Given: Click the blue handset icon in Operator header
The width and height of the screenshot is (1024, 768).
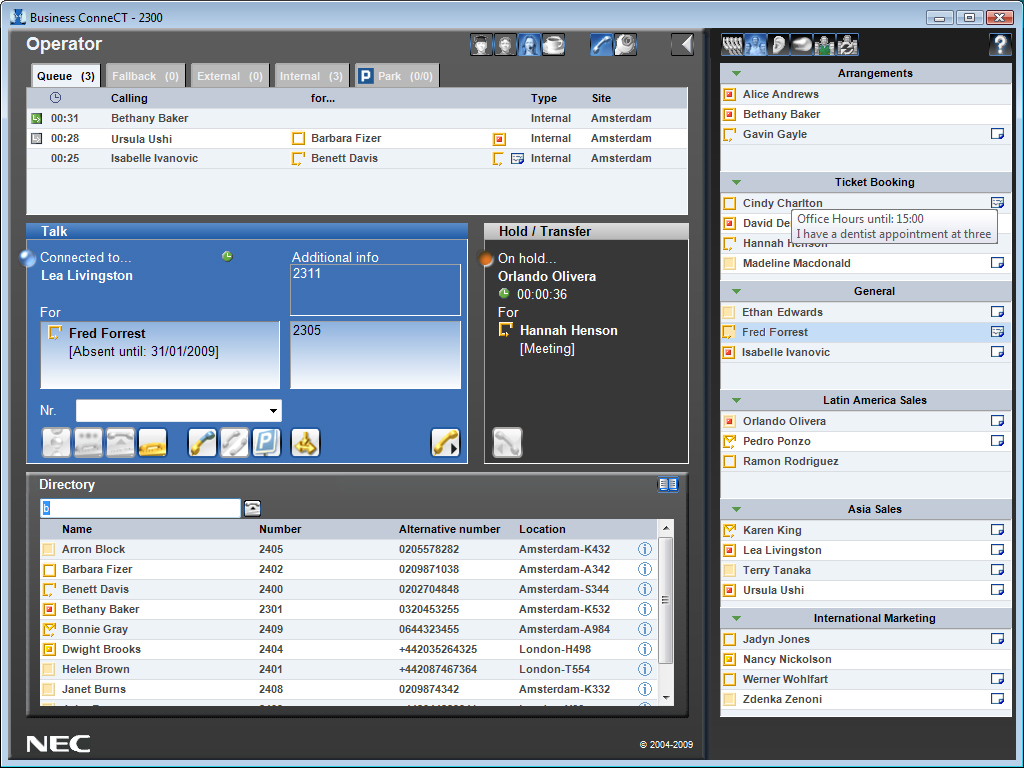Looking at the screenshot, I should (x=601, y=44).
